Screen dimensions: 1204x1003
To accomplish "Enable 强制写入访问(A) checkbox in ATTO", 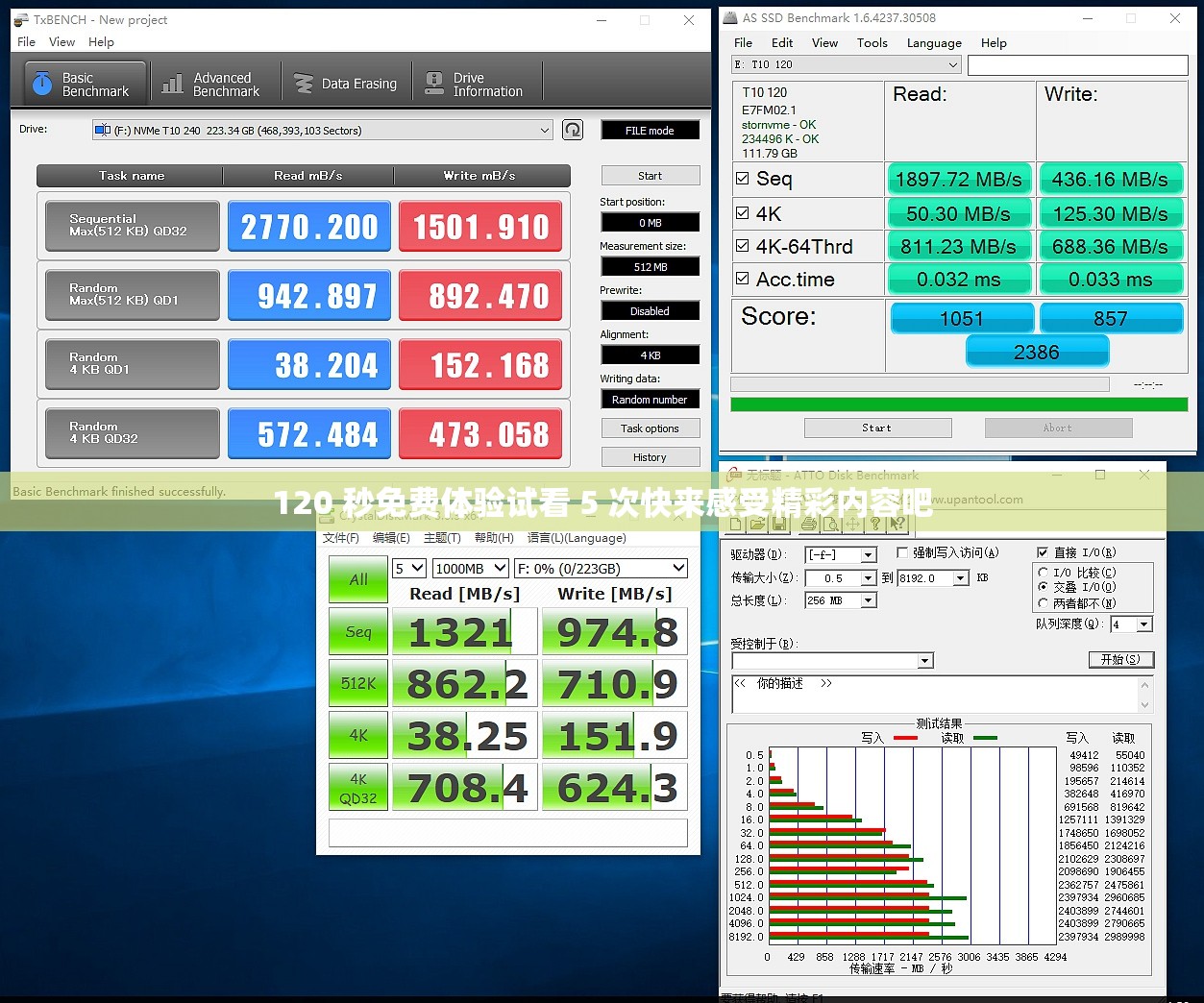I will (x=902, y=552).
